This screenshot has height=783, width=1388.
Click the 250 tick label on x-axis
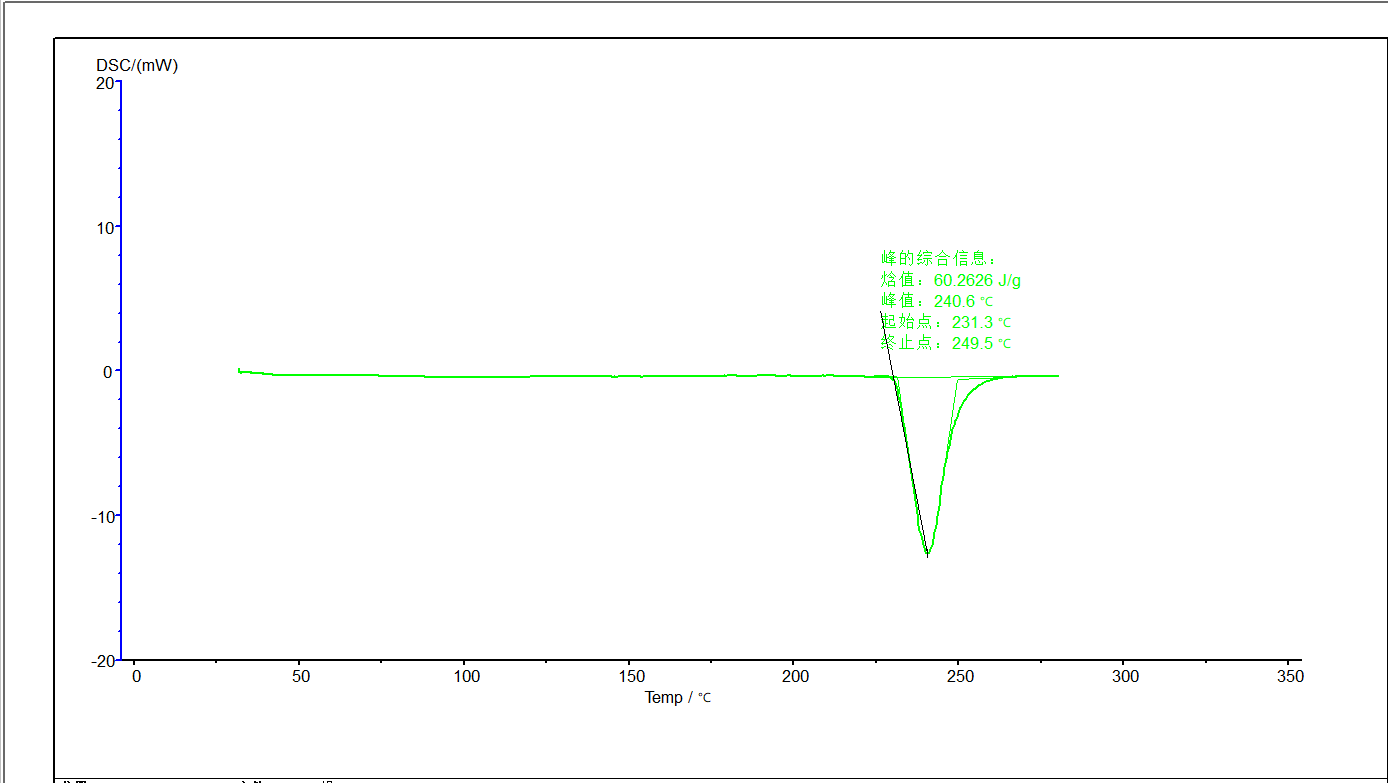(x=960, y=676)
